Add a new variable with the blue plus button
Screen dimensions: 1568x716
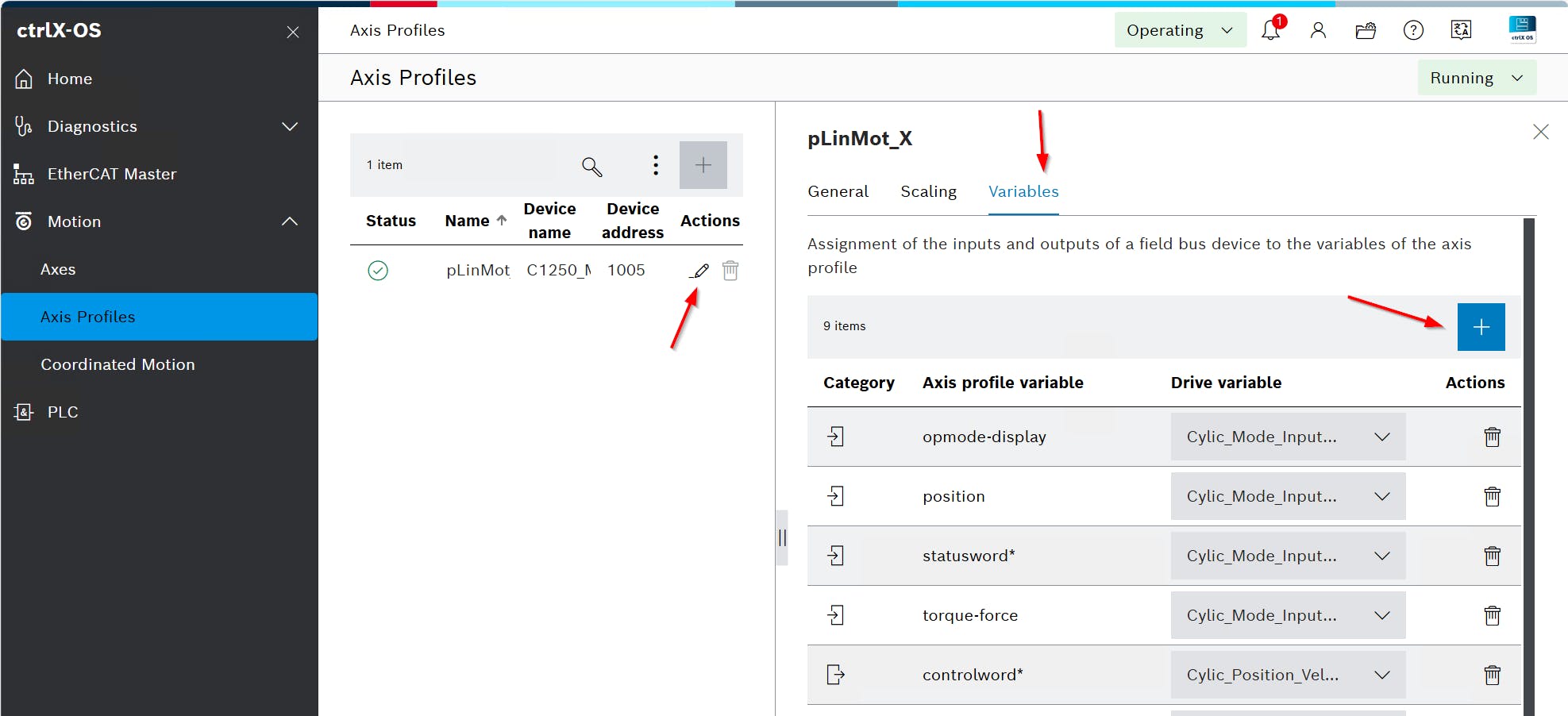click(1481, 327)
